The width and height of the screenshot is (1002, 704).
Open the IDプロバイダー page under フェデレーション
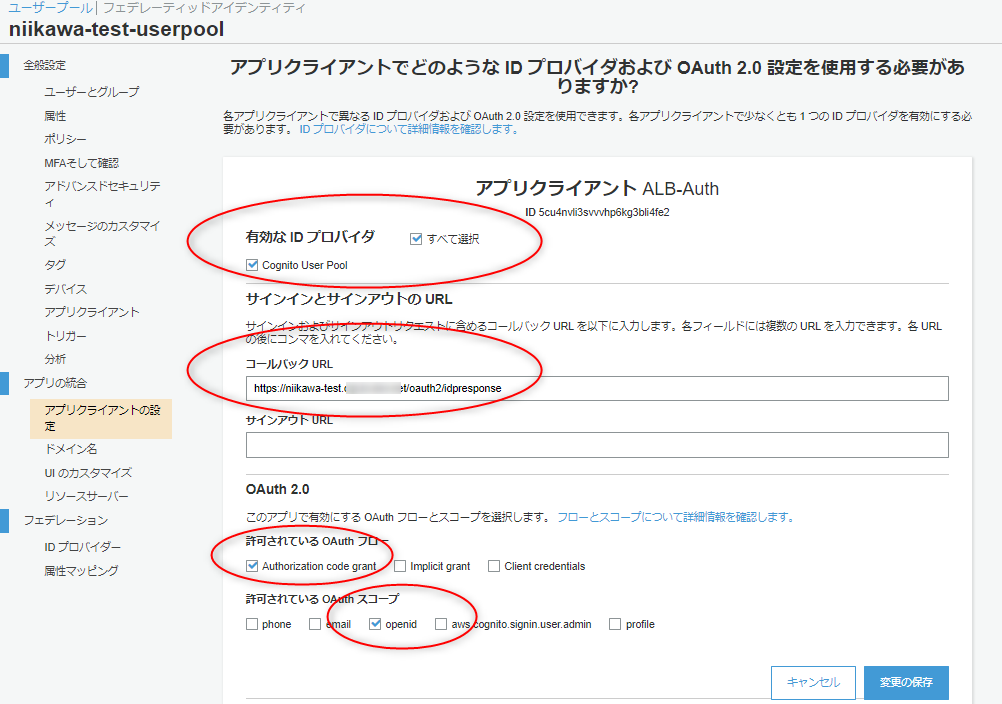click(84, 546)
